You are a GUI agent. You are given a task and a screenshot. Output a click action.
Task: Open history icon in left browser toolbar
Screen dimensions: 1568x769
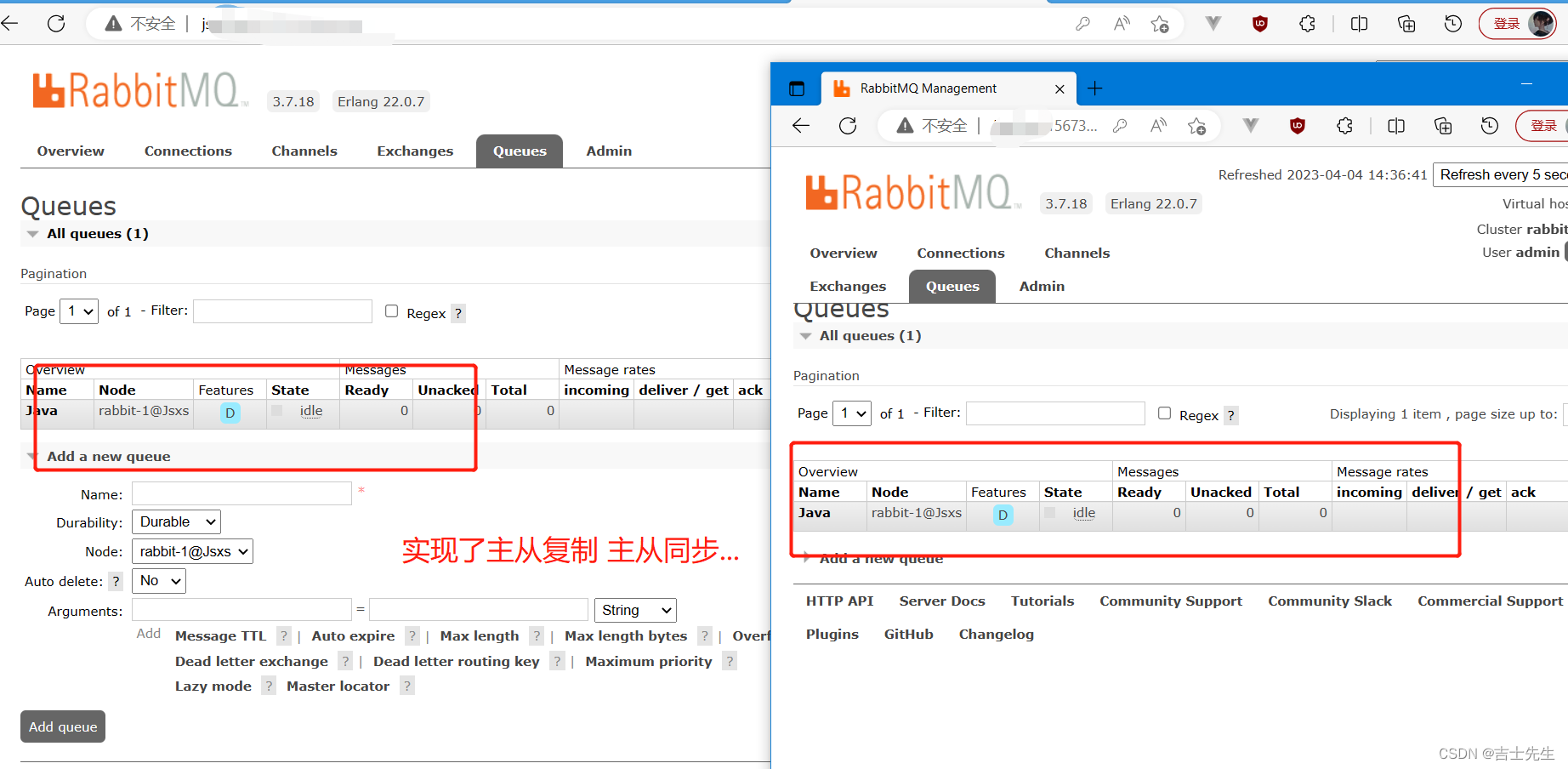[1453, 24]
